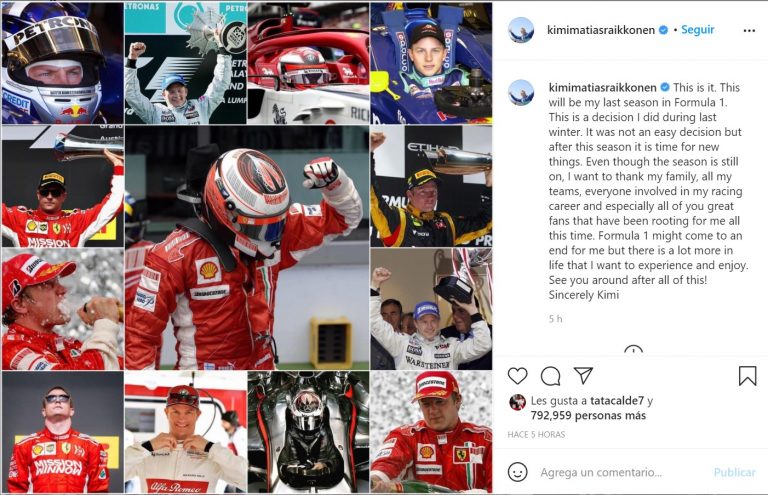
Task: View the 792,959 personas más likes list
Action: (x=588, y=416)
